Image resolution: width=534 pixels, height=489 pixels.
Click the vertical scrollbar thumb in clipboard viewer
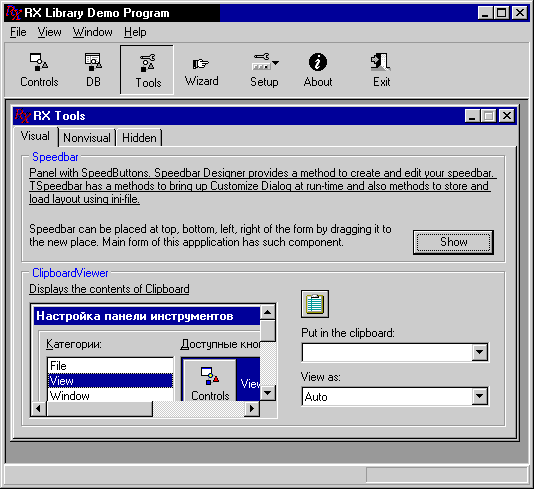coord(268,331)
